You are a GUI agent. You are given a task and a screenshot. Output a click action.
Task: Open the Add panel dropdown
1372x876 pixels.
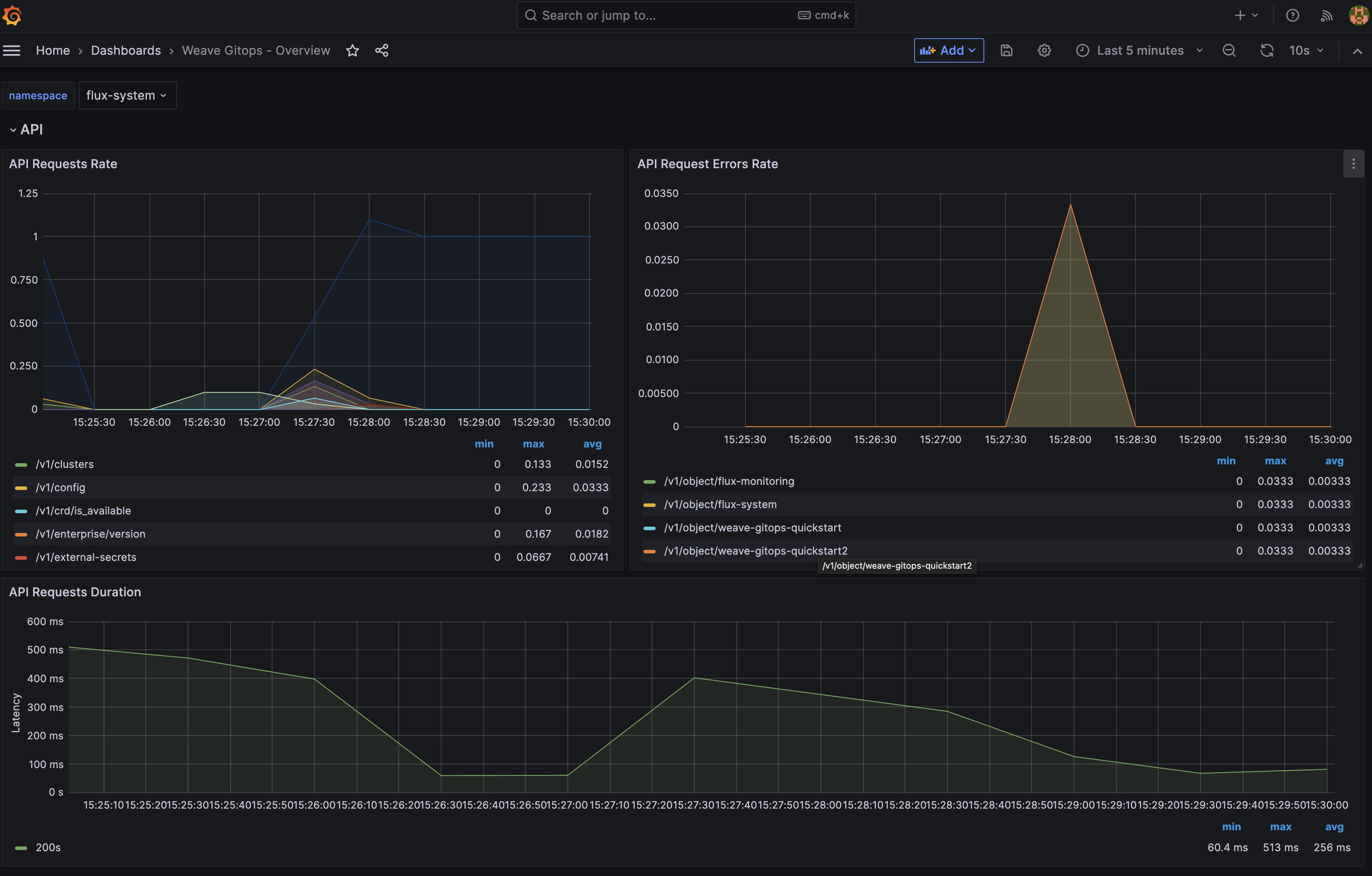pos(949,51)
